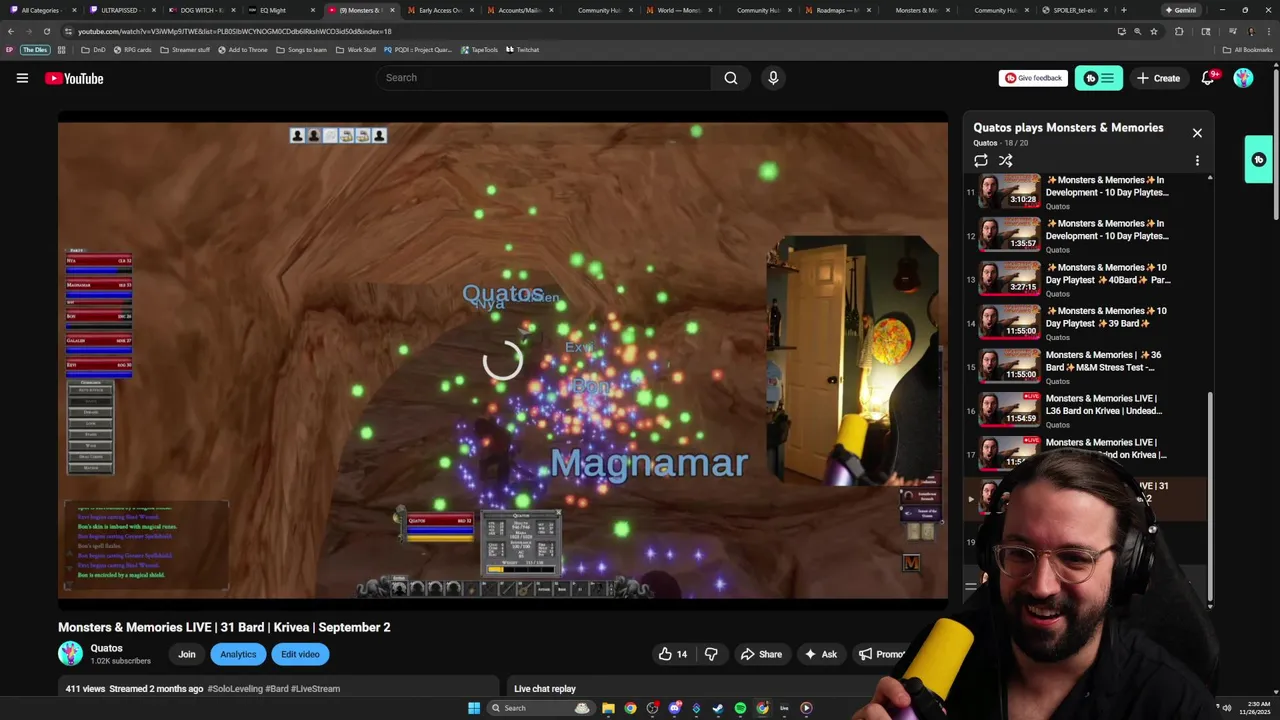Image resolution: width=1280 pixels, height=720 pixels.
Task: Open Create menu
Action: [x=1158, y=78]
